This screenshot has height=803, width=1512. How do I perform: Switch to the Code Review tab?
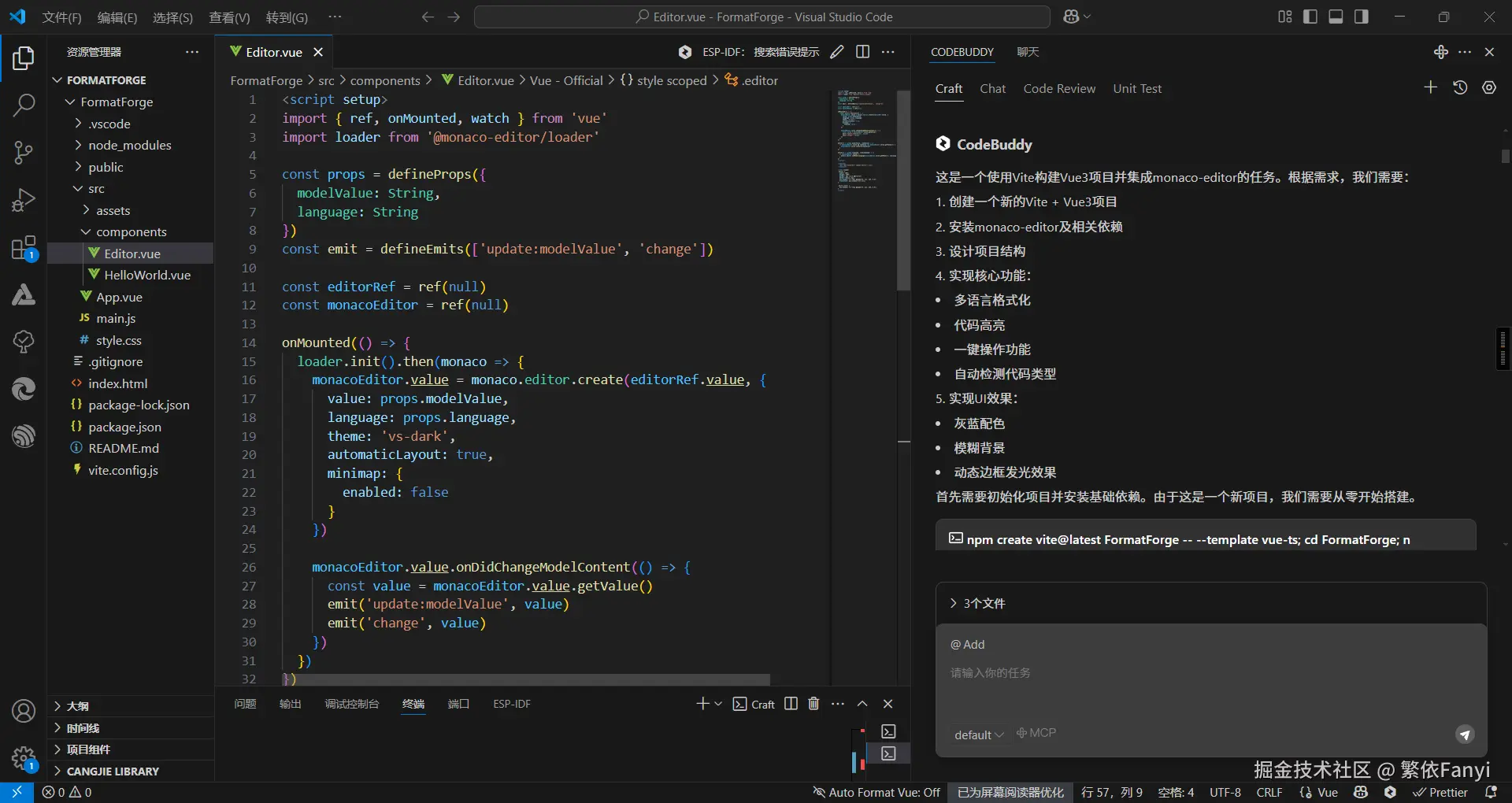pos(1058,89)
